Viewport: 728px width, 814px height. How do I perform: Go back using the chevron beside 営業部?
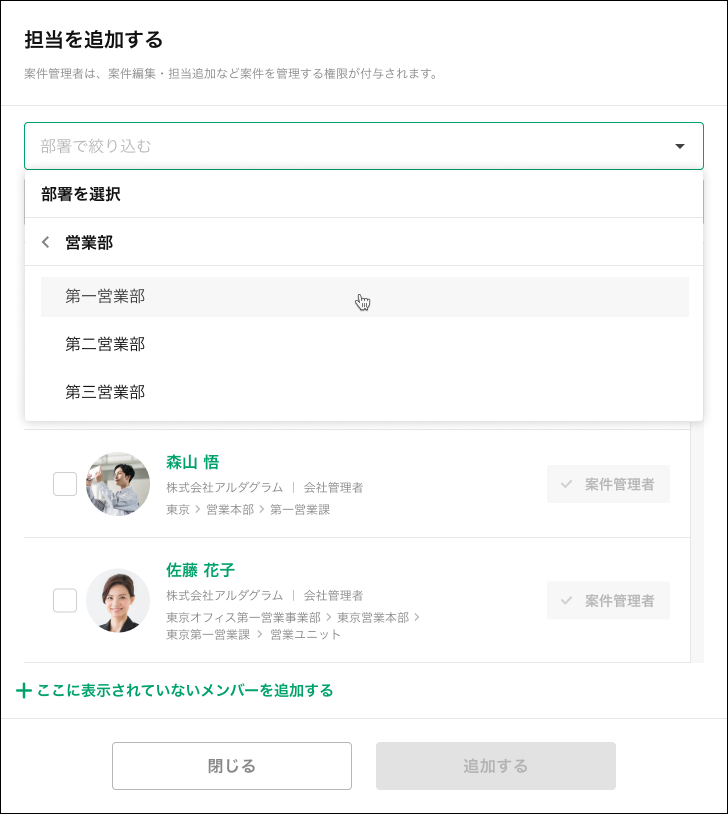[45, 242]
